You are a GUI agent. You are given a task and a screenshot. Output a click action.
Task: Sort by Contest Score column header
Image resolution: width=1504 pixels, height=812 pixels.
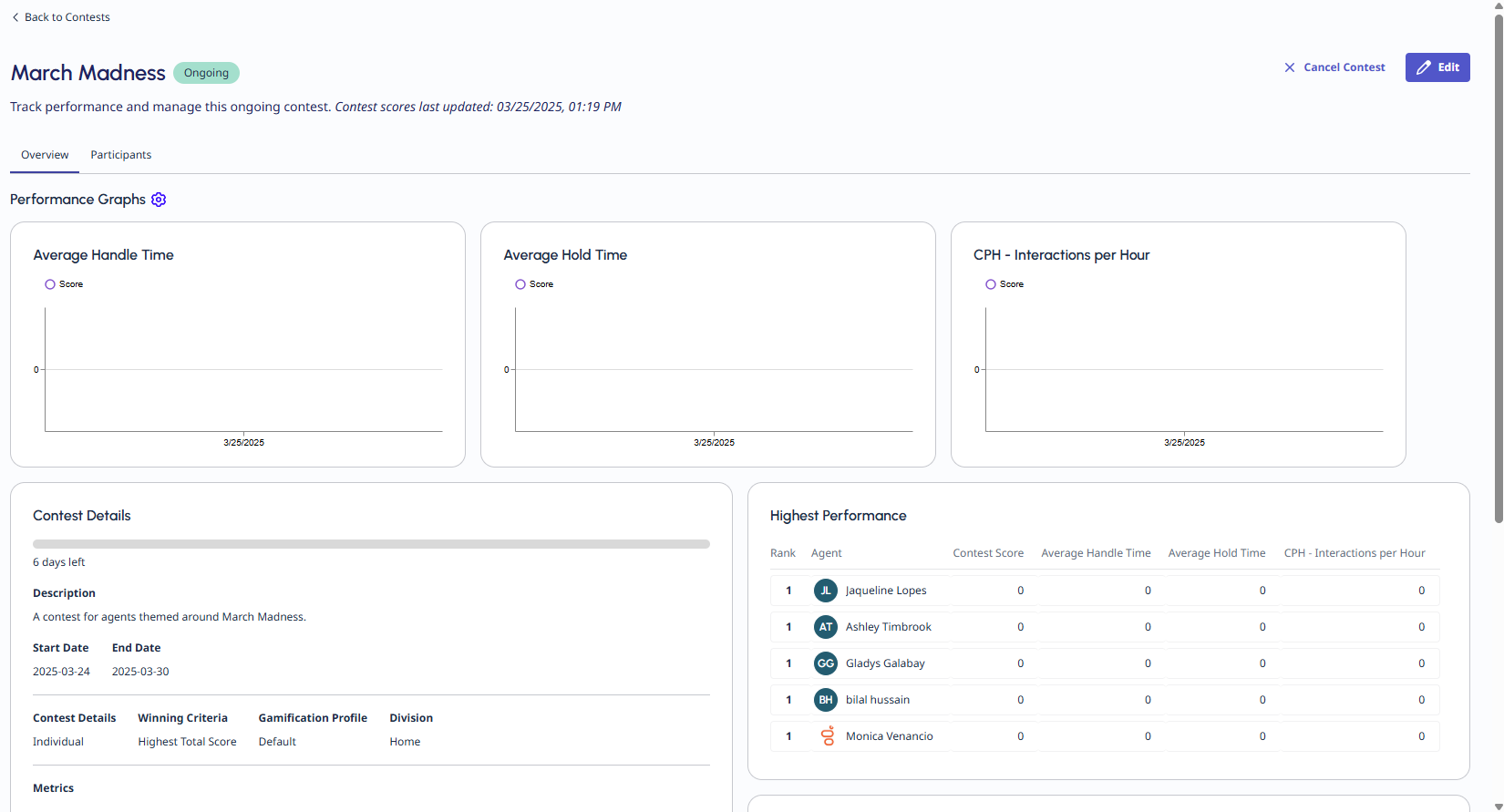pos(987,553)
